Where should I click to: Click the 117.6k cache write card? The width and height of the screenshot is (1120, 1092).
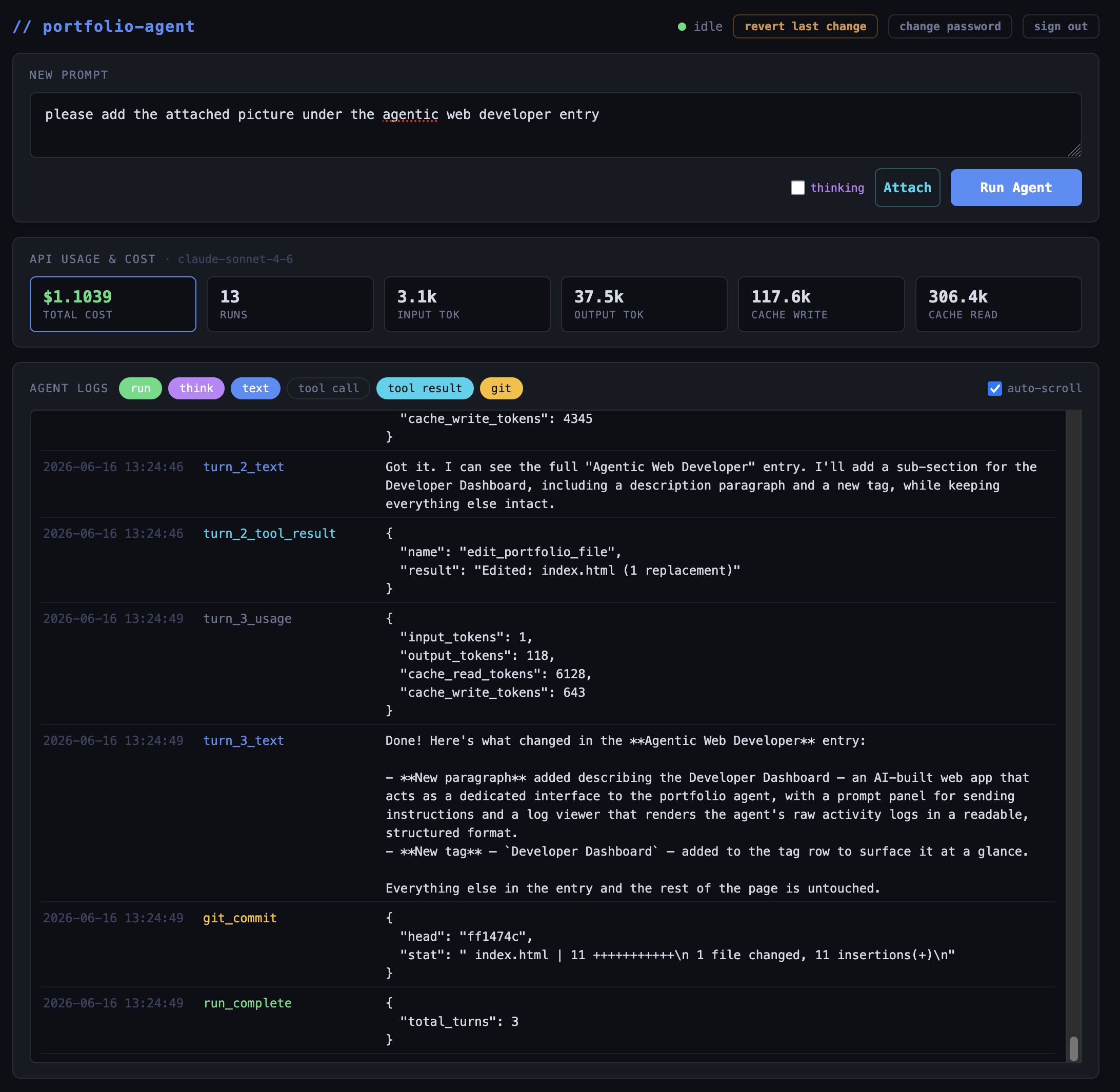[x=821, y=304]
